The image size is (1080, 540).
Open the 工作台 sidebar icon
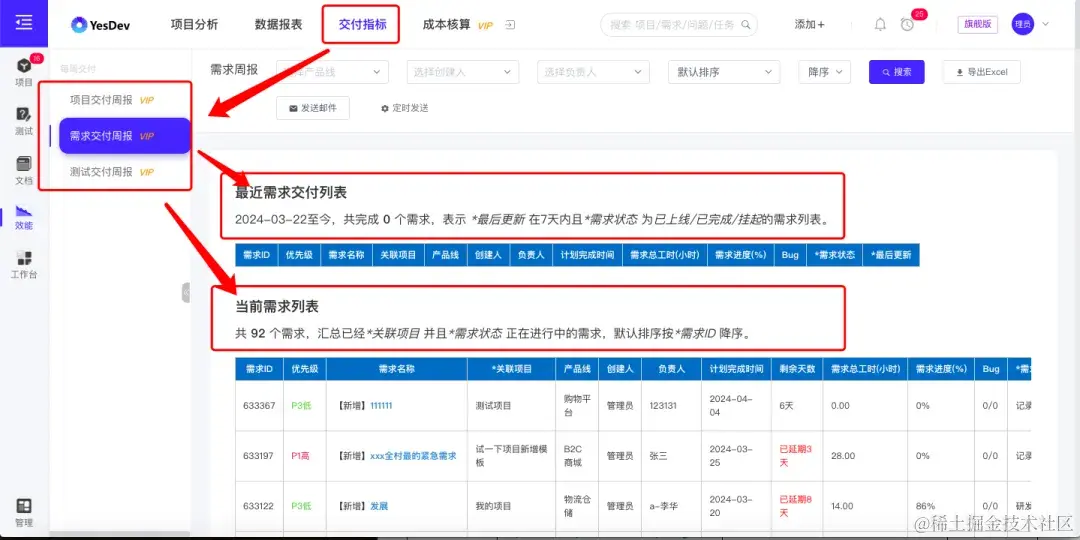click(23, 264)
